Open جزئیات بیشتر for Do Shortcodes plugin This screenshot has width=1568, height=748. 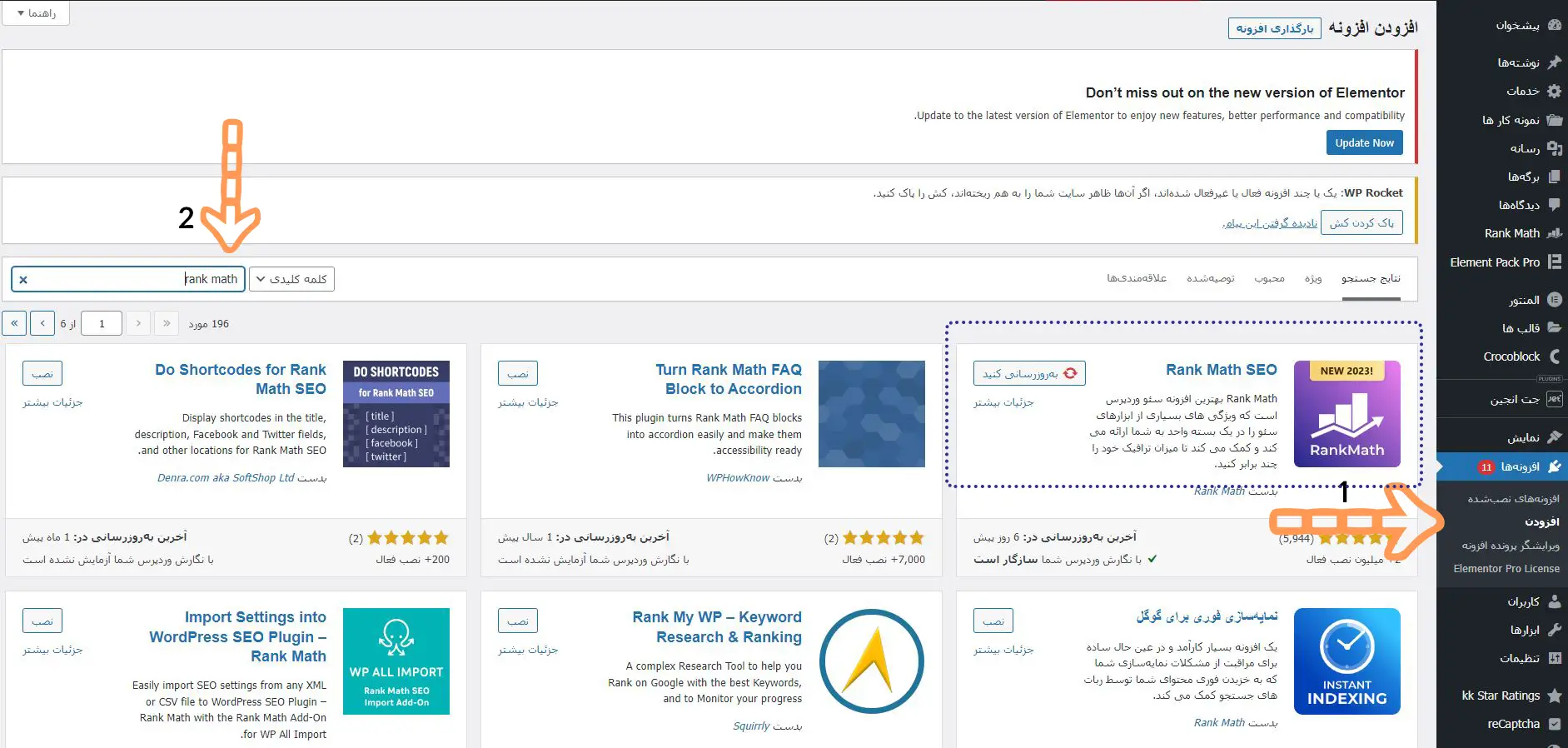[52, 402]
